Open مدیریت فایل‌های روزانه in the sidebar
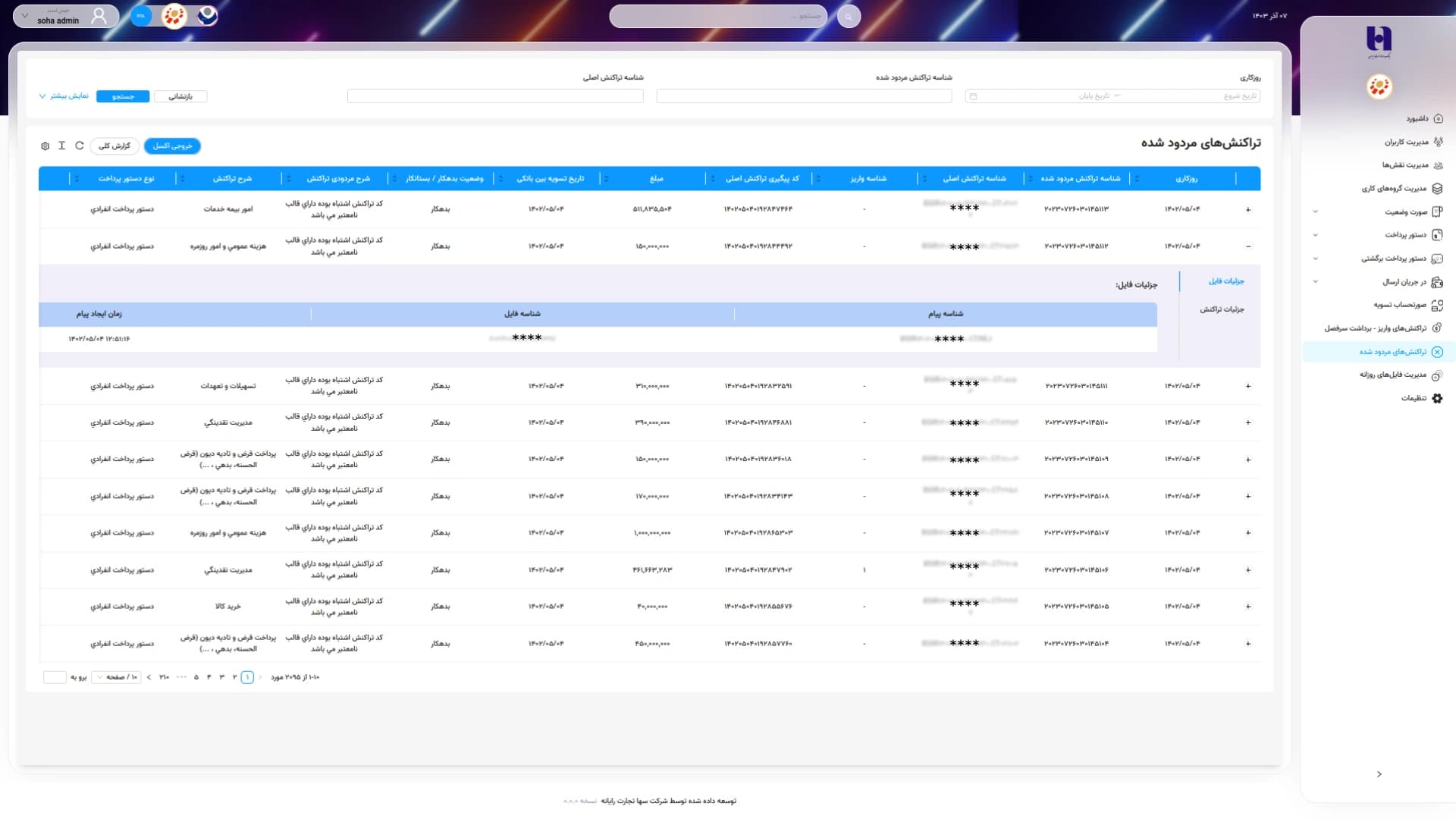 point(1401,375)
